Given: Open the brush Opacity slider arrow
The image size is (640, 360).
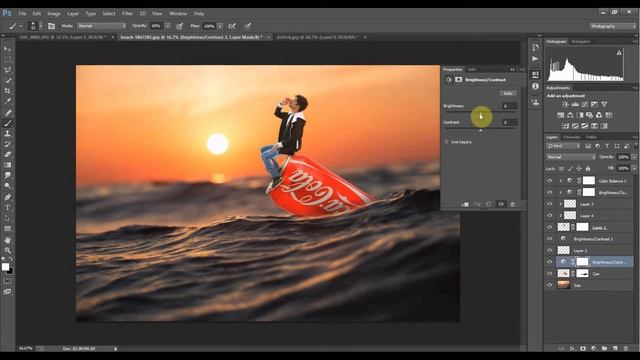Looking at the screenshot, I should 167,26.
